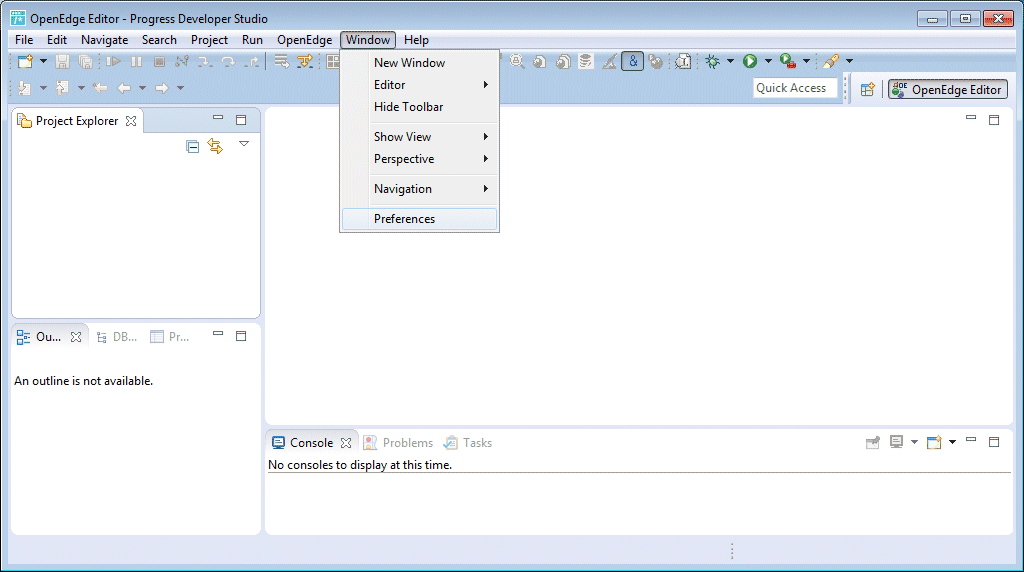1024x572 pixels.
Task: Click the Run External Tools icon
Action: (x=788, y=61)
